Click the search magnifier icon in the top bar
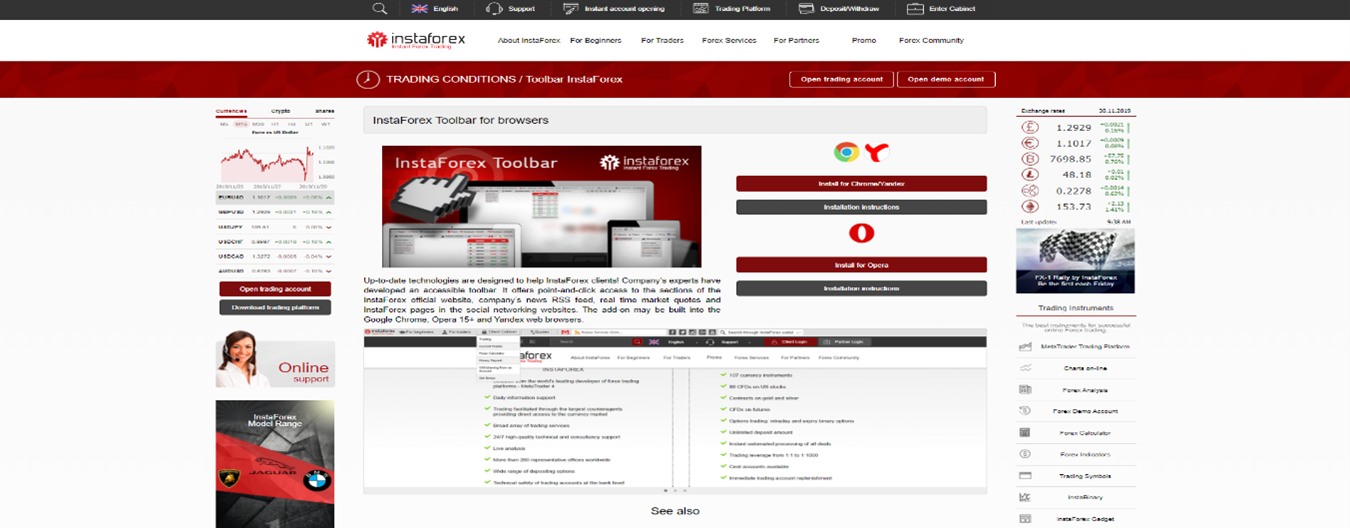 click(379, 8)
